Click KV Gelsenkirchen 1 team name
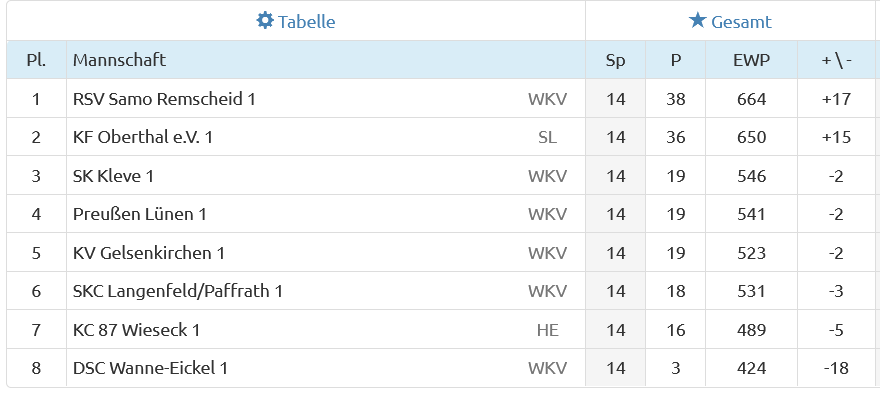880x400 pixels. click(x=149, y=253)
